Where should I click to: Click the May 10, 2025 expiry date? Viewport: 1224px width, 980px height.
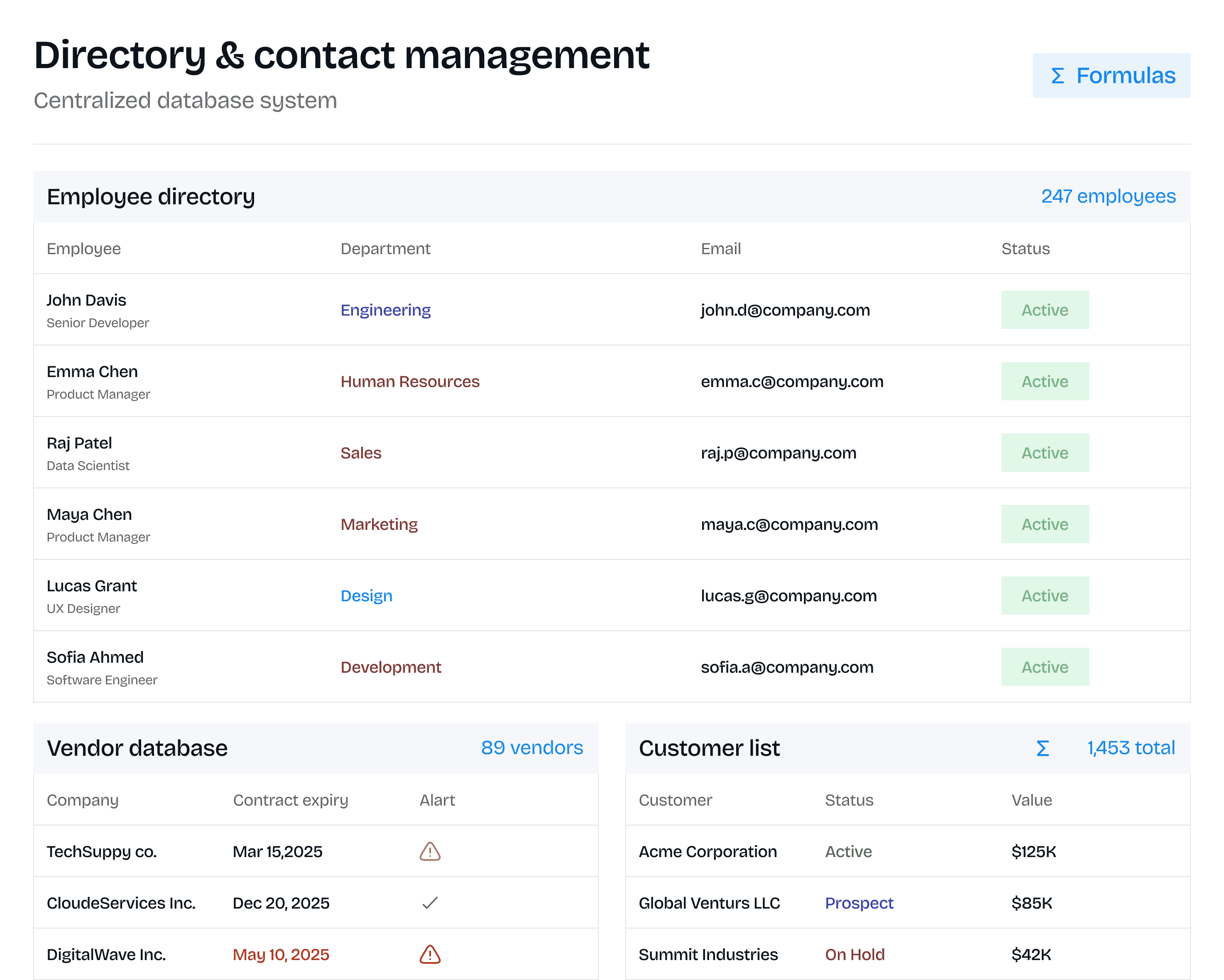(280, 954)
